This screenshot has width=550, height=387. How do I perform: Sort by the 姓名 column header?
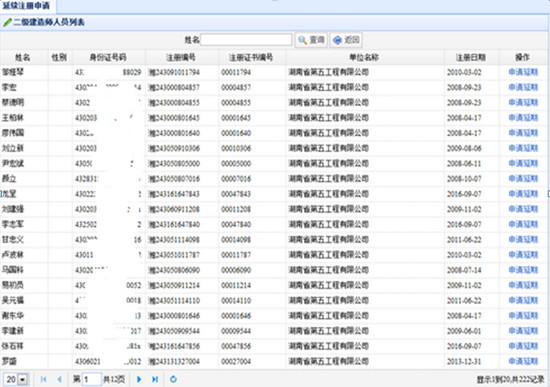[23, 58]
